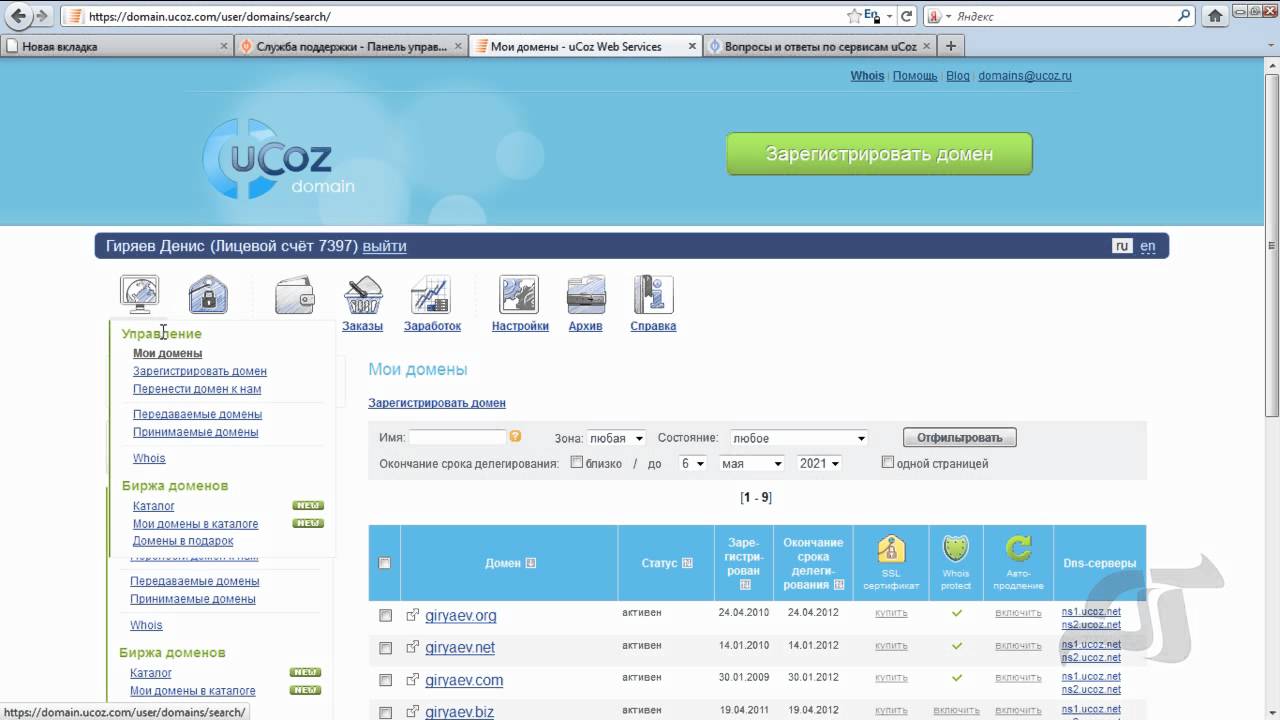Image resolution: width=1280 pixels, height=720 pixels.
Task: Sort by Зарегистрирован column sort icon
Action: click(745, 585)
